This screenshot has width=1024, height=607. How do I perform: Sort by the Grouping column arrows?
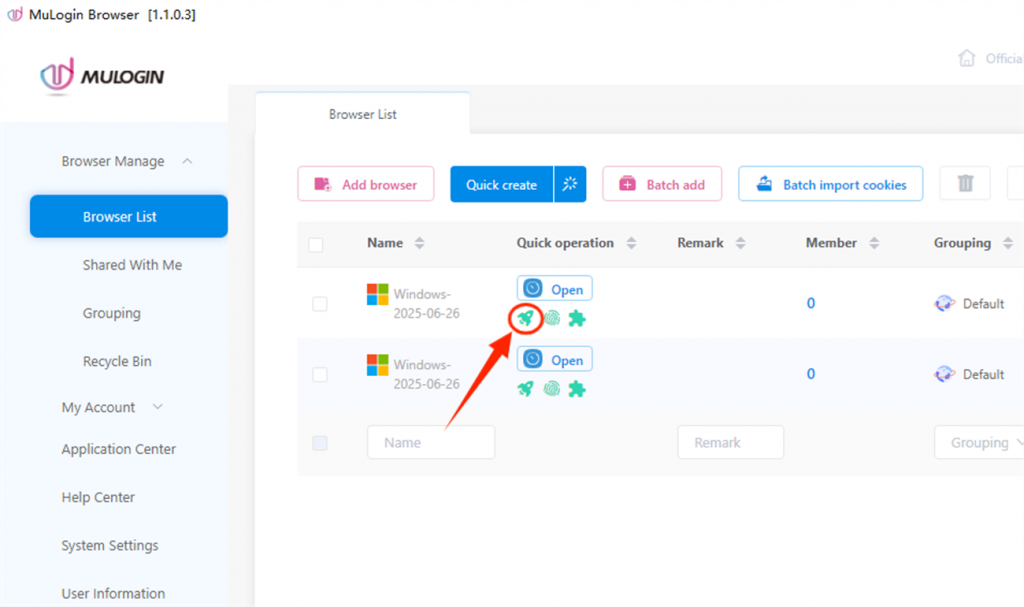(1008, 243)
